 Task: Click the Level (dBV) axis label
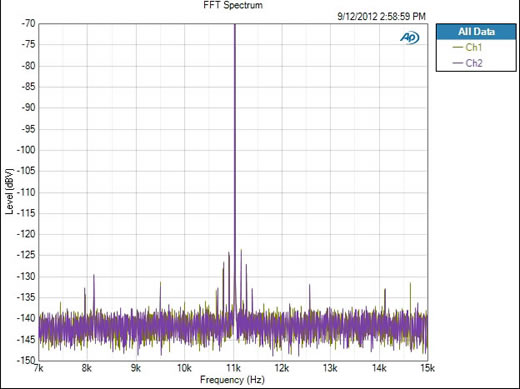click(x=9, y=191)
